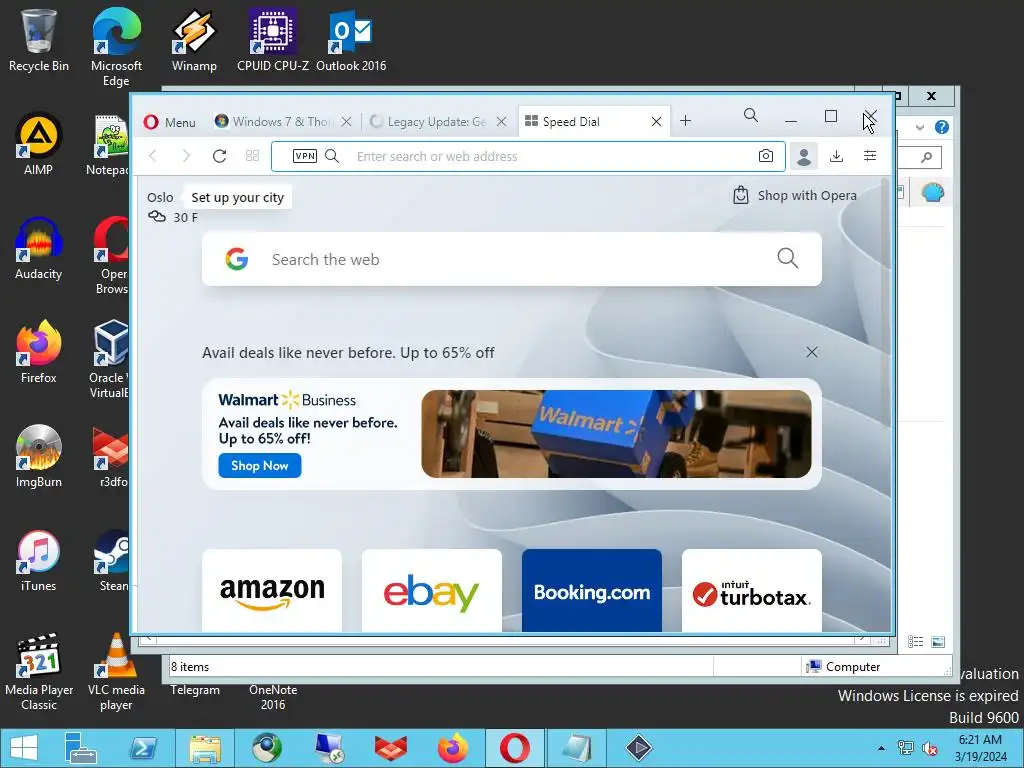
Task: Open the Opera Menu button
Action: tap(170, 122)
